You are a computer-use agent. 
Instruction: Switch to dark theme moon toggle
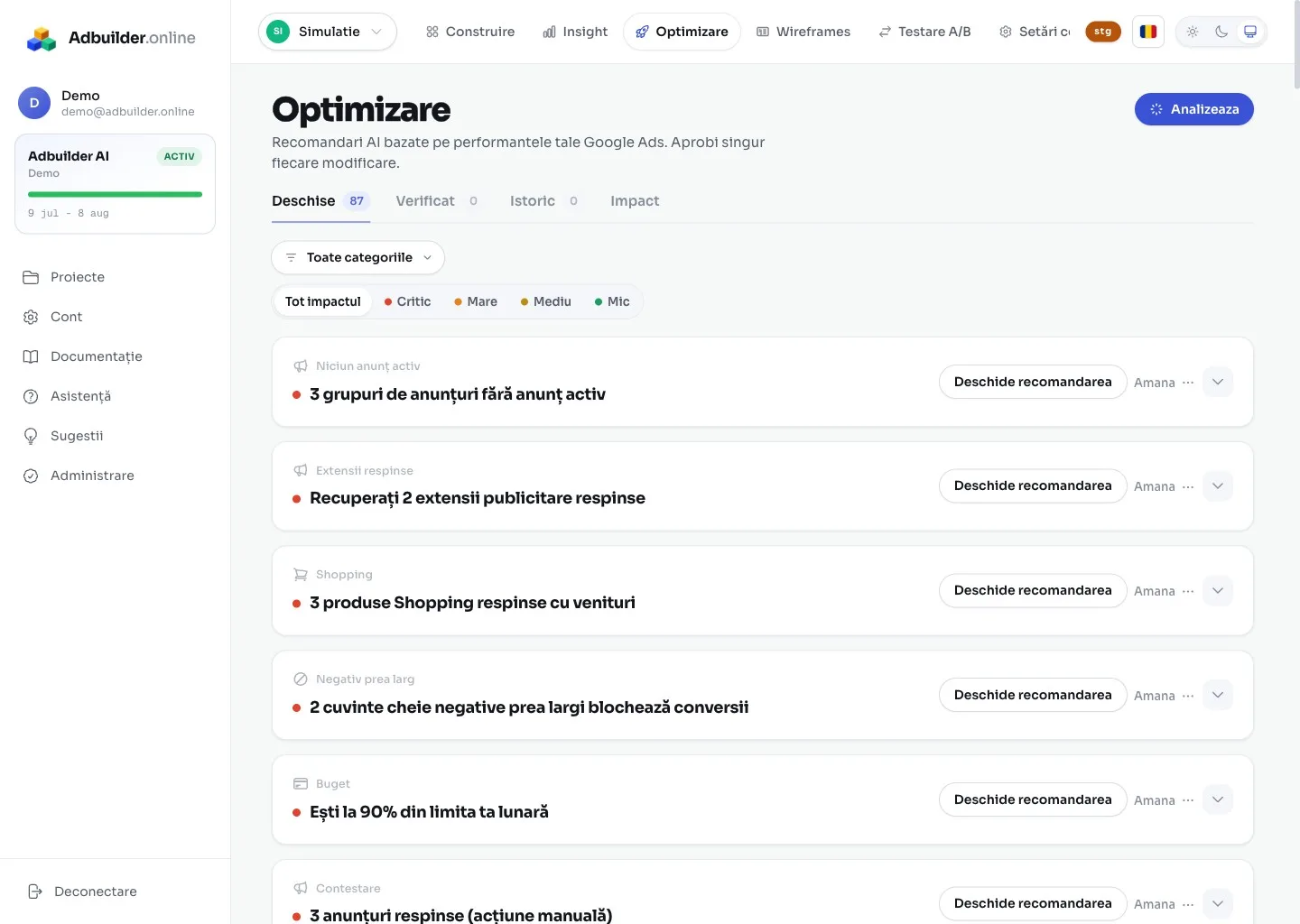click(x=1221, y=32)
